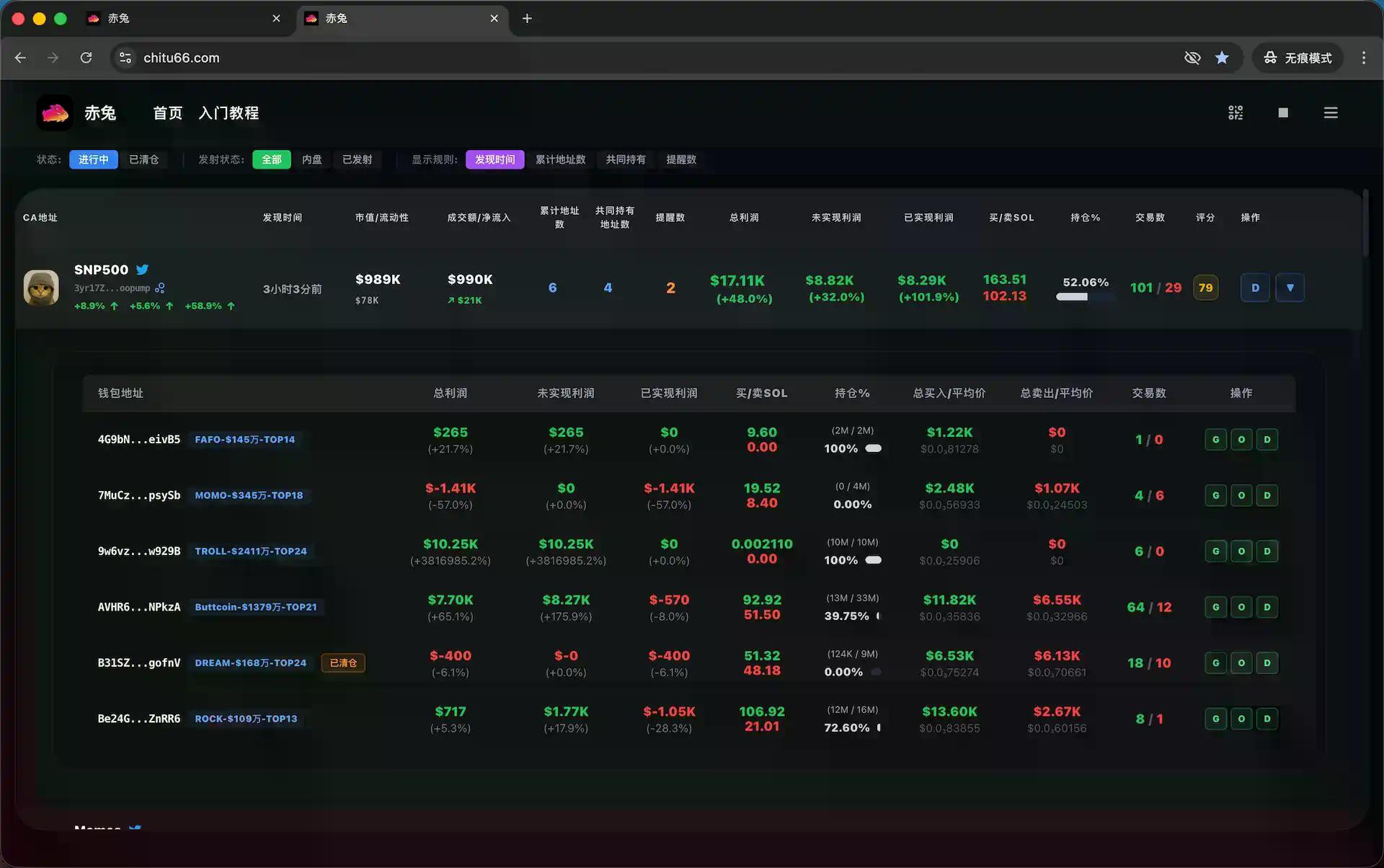Click the O button in 7MuCz...psySb row
Screen dimensions: 1384x868
(x=1241, y=495)
